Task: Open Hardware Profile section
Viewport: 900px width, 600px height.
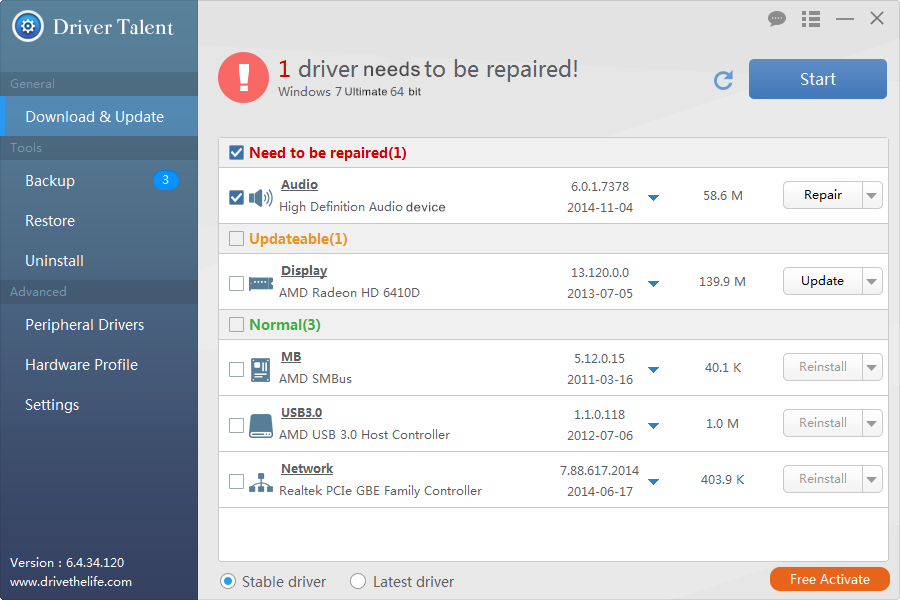Action: (x=99, y=365)
